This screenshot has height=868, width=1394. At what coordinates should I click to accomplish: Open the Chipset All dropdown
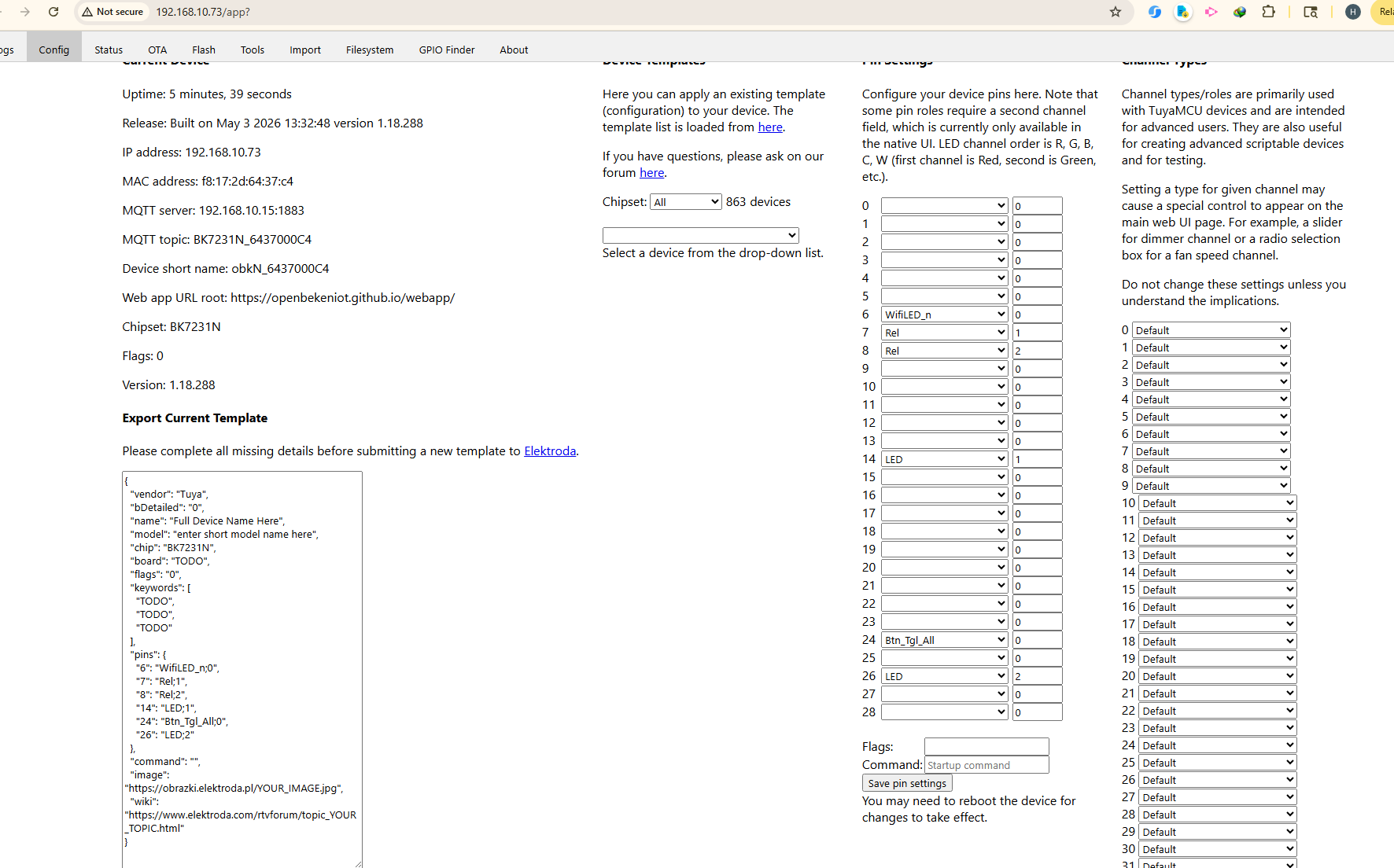(x=686, y=202)
